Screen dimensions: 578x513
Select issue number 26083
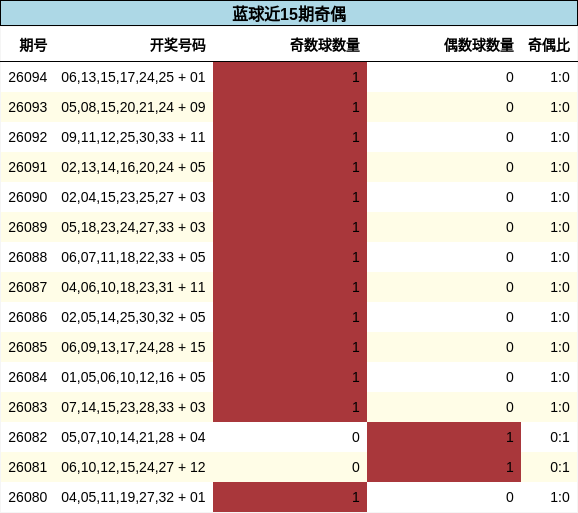coord(28,407)
